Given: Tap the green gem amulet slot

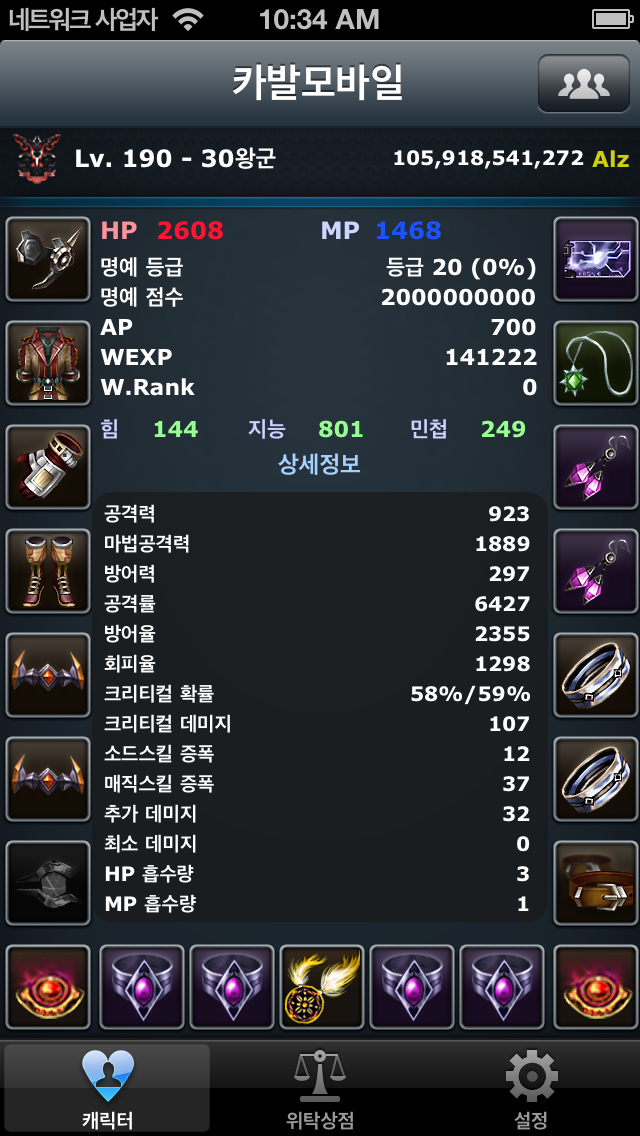Looking at the screenshot, I should coord(596,363).
